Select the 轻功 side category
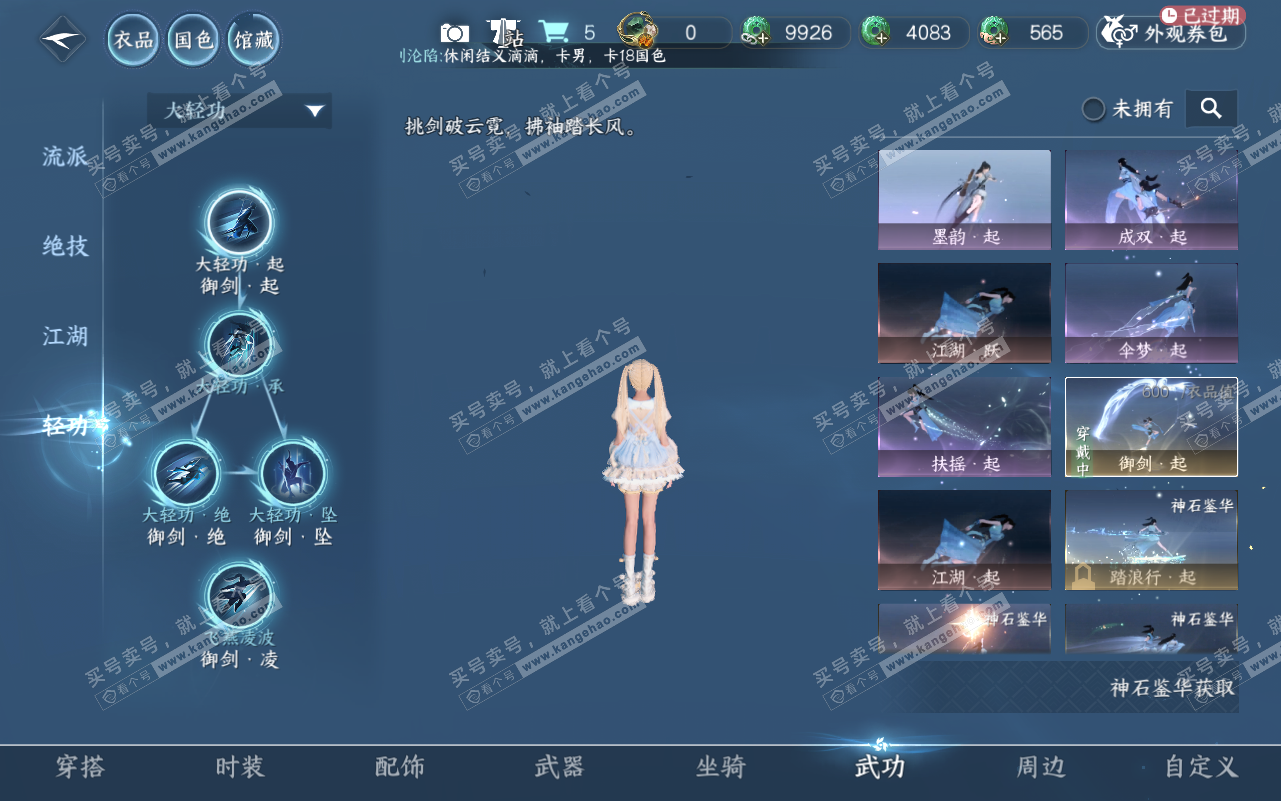The image size is (1281, 801). 66,426
